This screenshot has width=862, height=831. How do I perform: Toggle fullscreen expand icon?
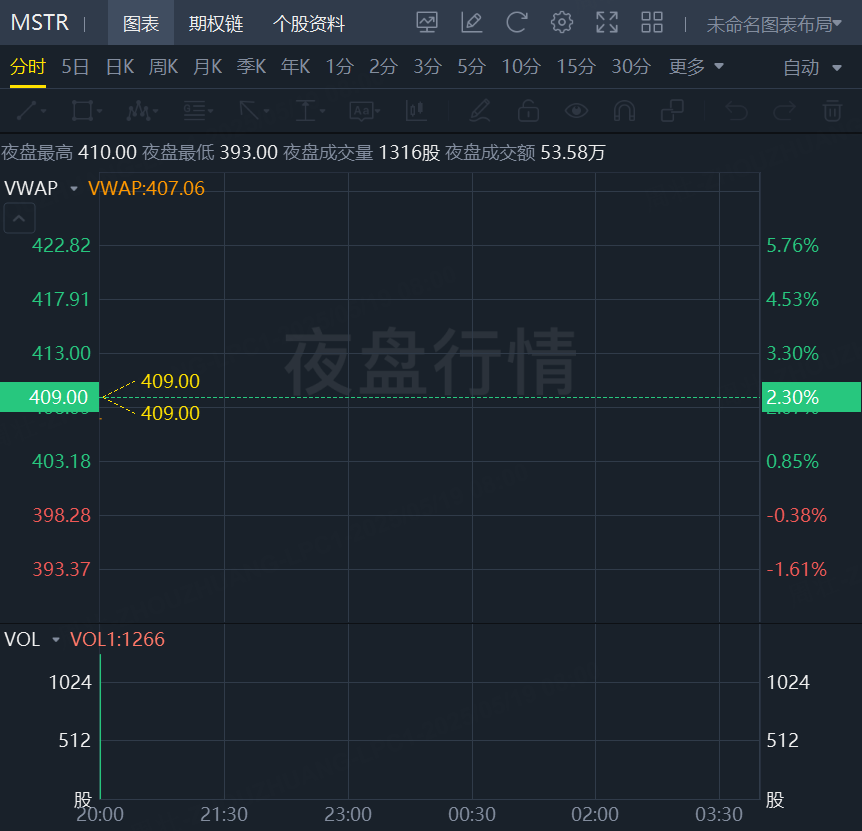point(607,23)
